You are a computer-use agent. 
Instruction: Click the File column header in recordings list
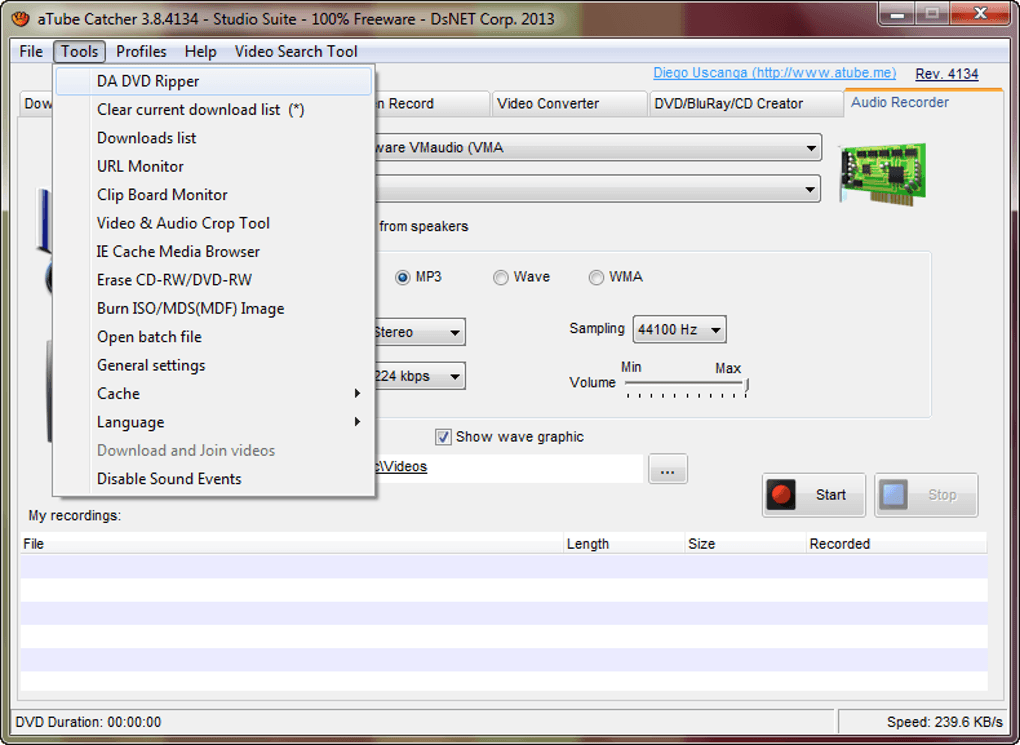291,544
